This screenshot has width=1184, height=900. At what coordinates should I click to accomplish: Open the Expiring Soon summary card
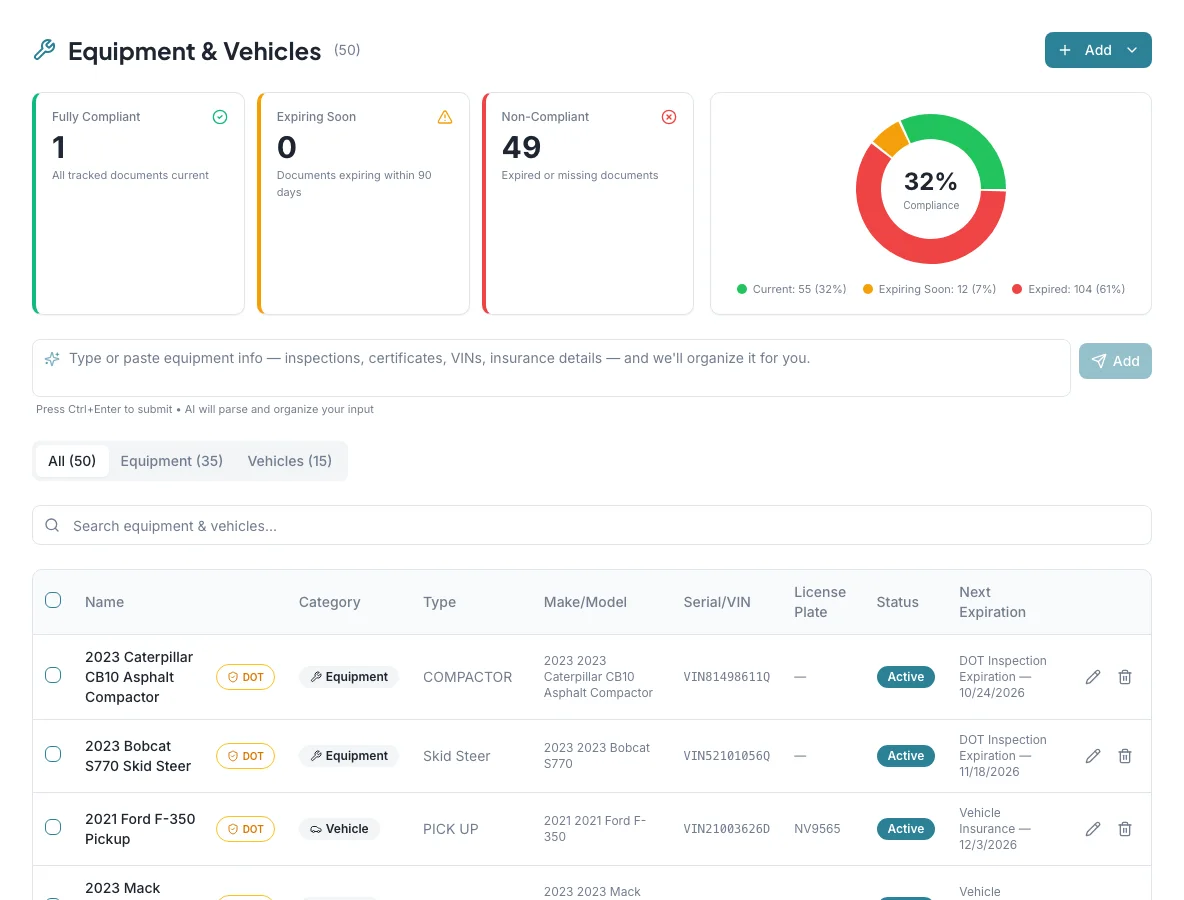(363, 203)
